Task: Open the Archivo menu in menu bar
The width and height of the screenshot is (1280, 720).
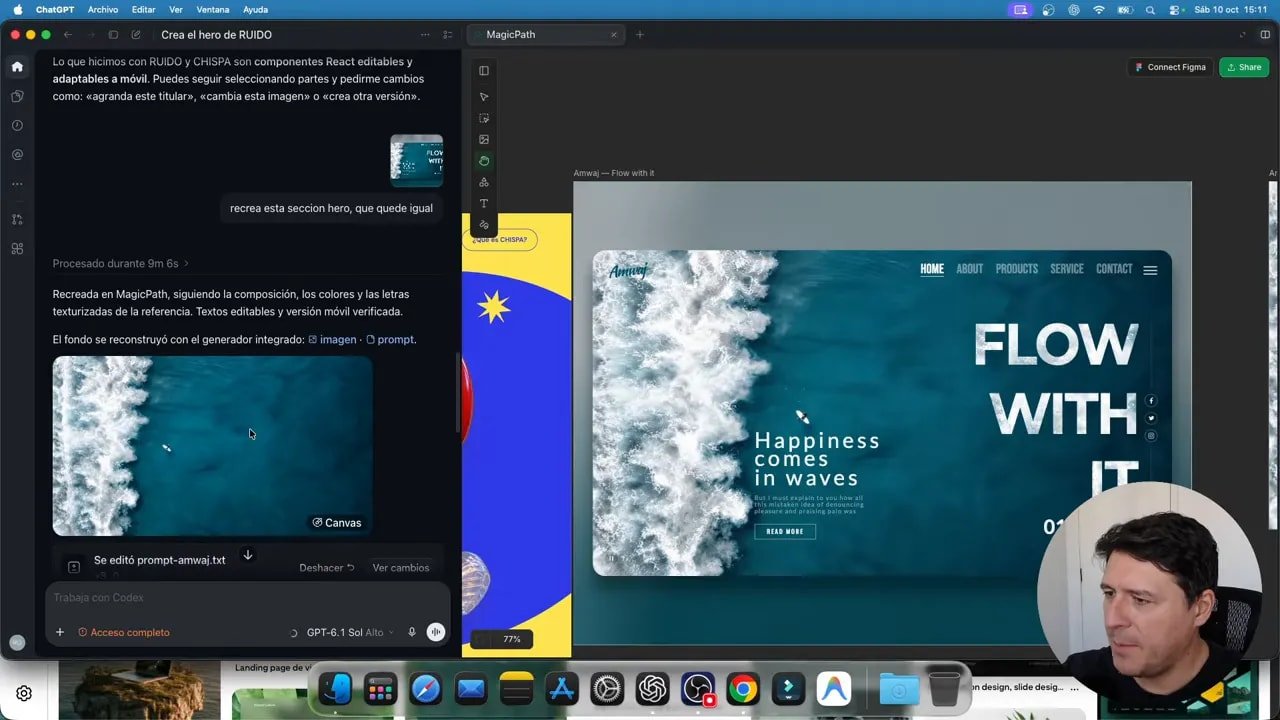Action: coord(103,9)
